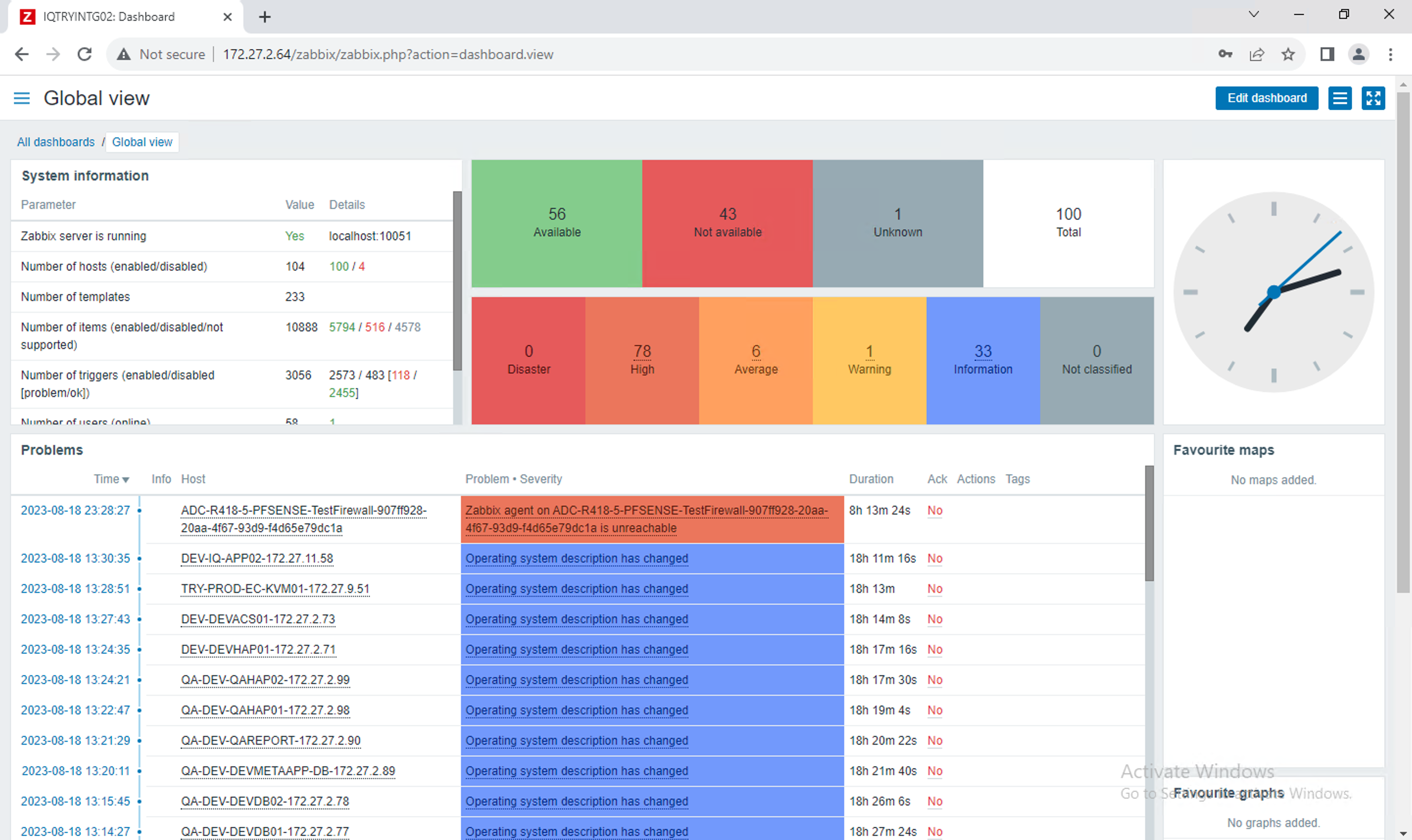Screen dimensions: 1412x840
Task: Open host DEV-IQ-APP02-172.27.11.58 menu
Action: (x=257, y=559)
